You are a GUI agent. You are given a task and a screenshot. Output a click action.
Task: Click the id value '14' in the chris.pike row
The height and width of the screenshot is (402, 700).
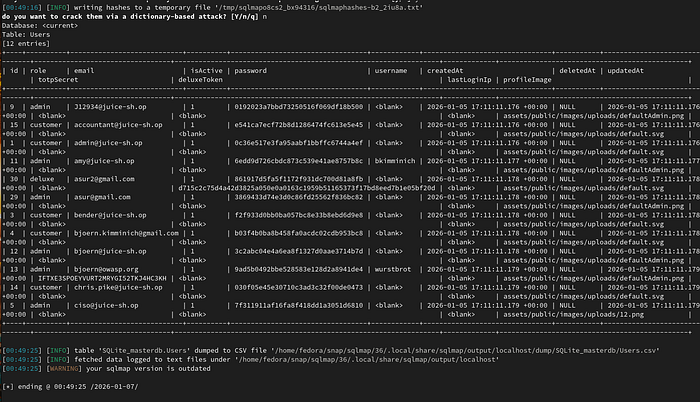click(x=14, y=287)
